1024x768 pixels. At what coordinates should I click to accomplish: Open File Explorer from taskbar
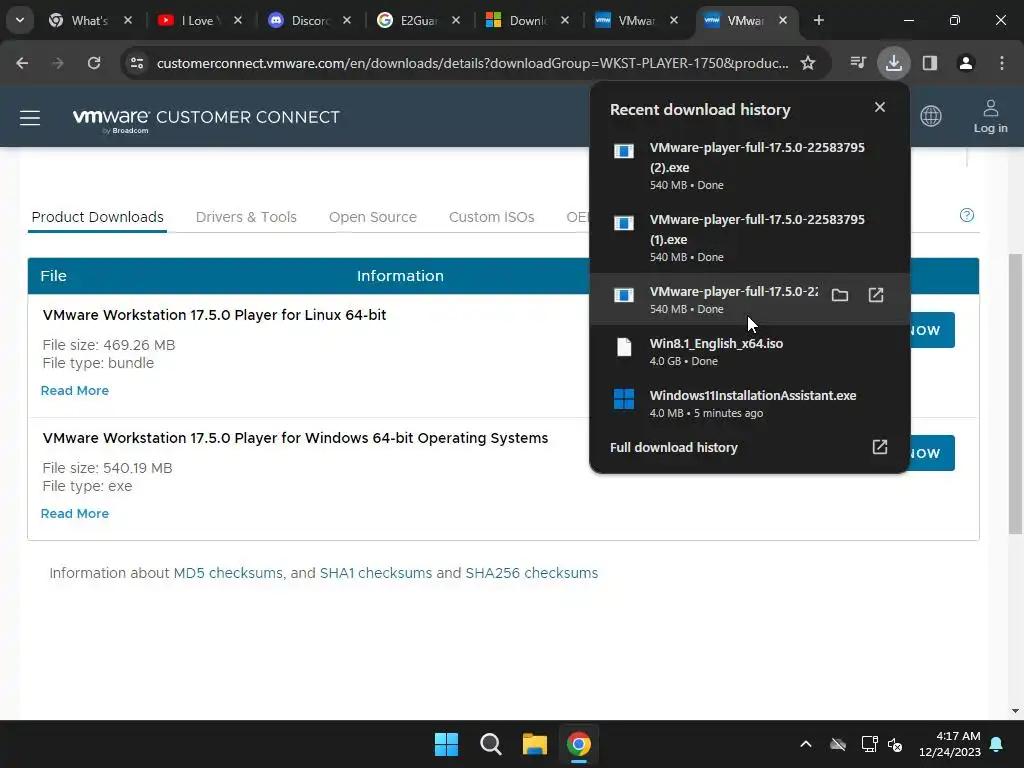point(534,744)
